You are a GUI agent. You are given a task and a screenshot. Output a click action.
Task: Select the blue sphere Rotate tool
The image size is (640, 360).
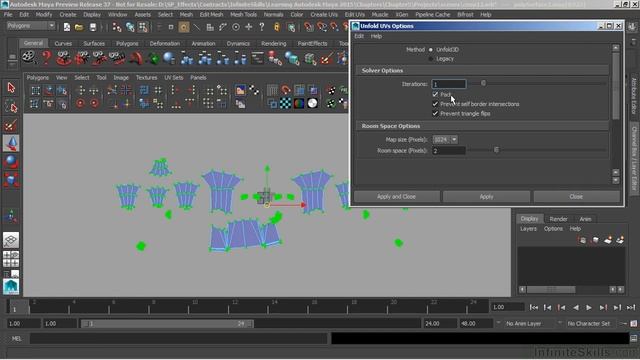11,162
